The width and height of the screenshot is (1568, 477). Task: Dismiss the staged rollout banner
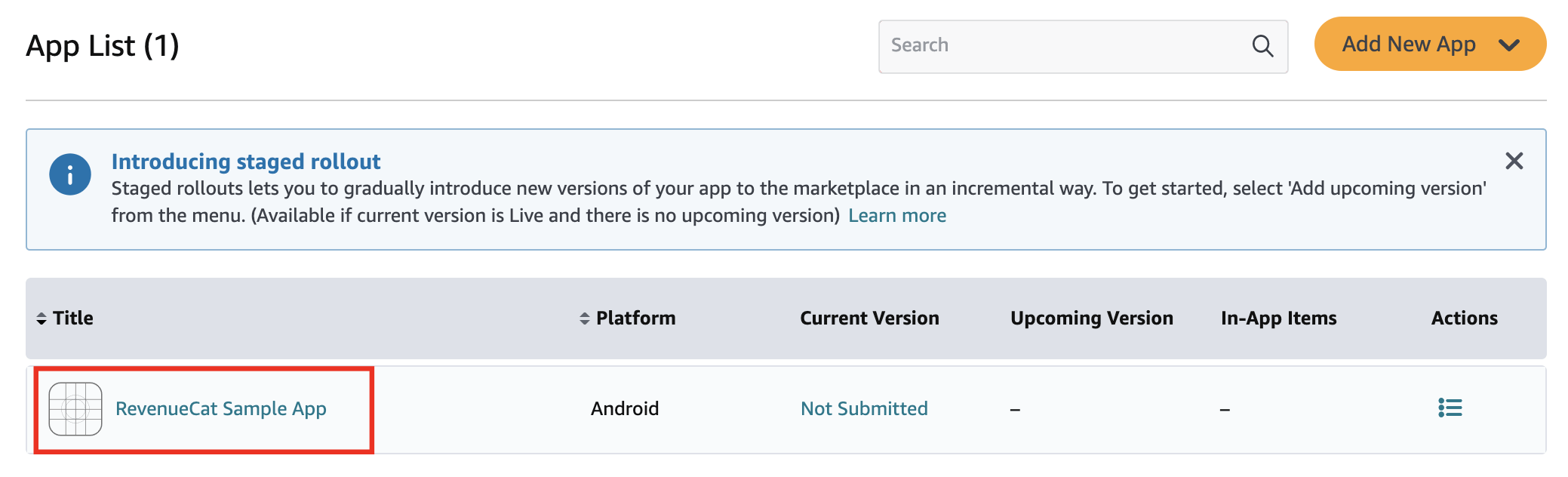(x=1514, y=161)
